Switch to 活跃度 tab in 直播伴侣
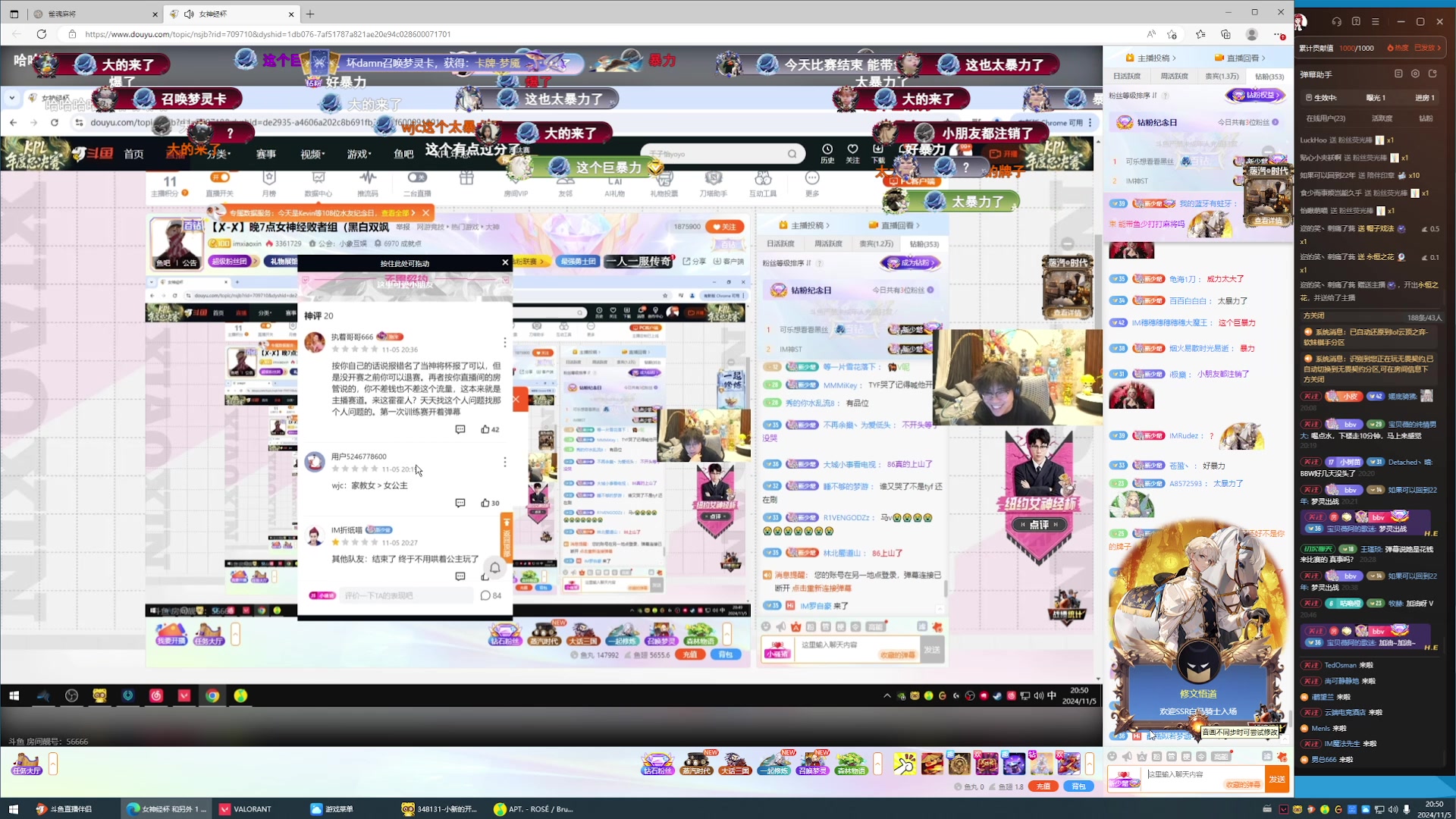 click(1382, 118)
